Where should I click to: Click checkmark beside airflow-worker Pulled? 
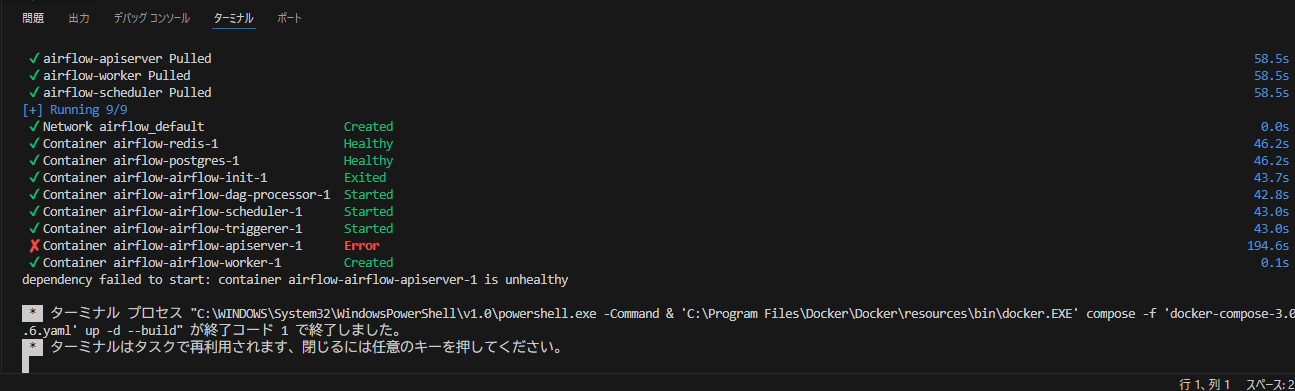pyautogui.click(x=35, y=75)
